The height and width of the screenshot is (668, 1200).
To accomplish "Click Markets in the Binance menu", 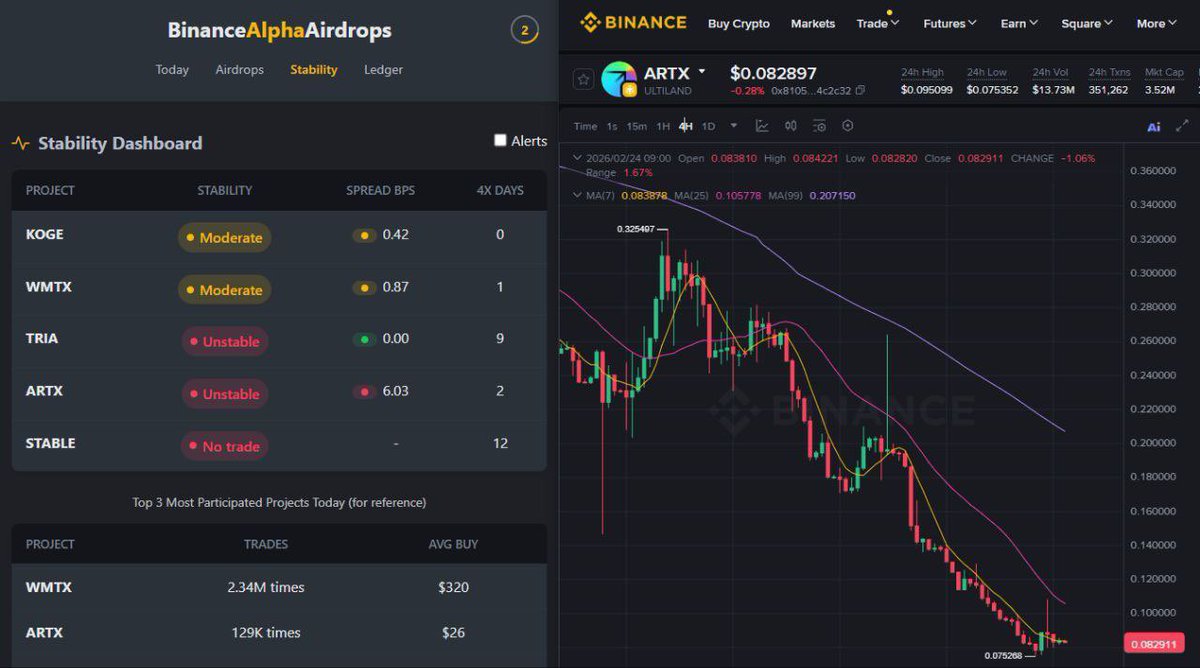I will coord(813,23).
